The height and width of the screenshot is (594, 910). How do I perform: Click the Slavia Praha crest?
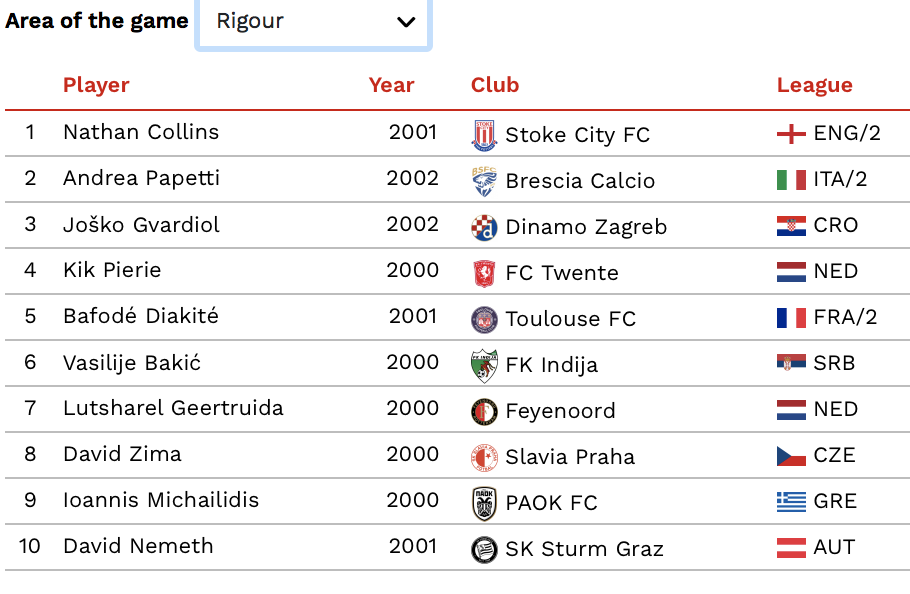coord(484,457)
